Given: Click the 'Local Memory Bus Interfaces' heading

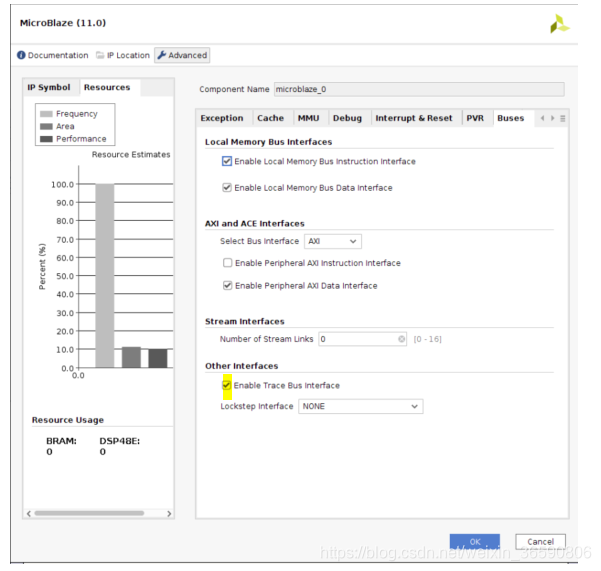Looking at the screenshot, I should 268,142.
